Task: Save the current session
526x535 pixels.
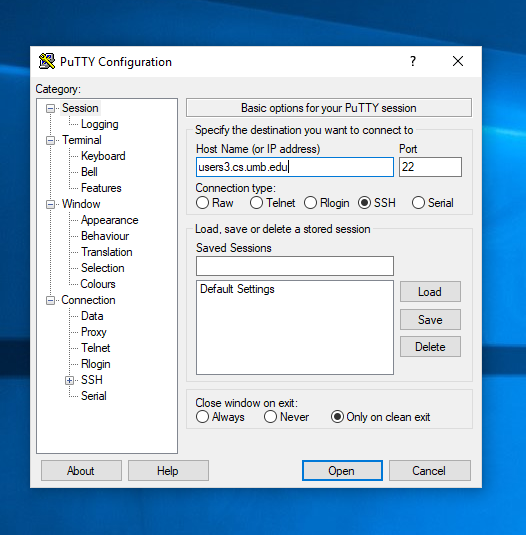Action: 430,320
